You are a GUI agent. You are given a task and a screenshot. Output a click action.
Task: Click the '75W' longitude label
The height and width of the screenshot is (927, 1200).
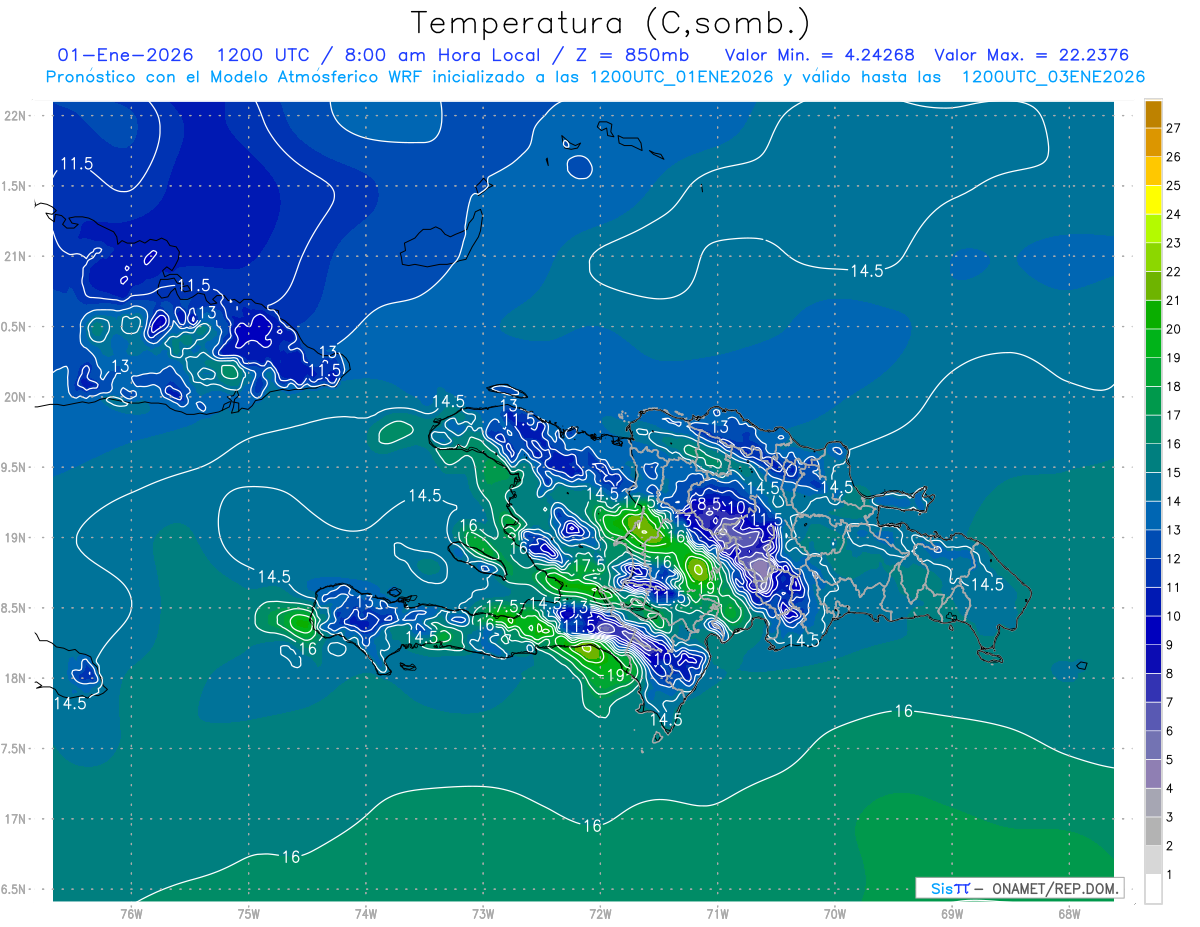coord(249,913)
